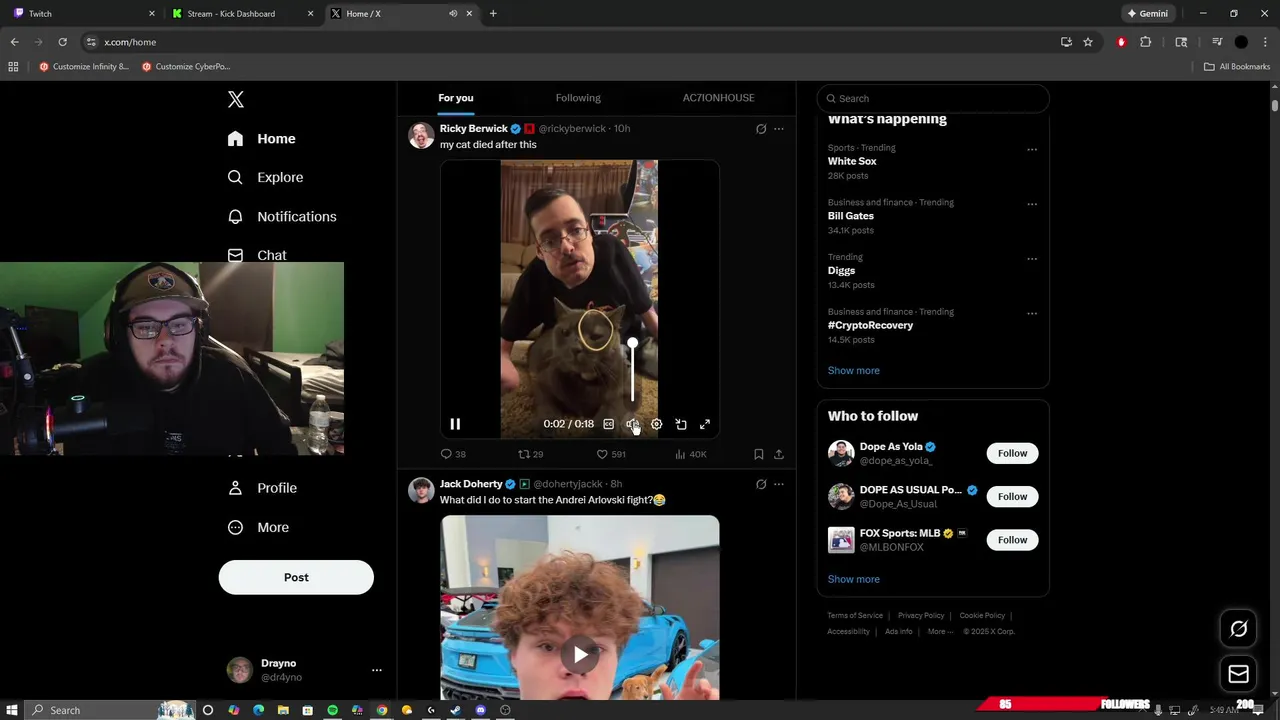This screenshot has height=720, width=1280.
Task: Open Discord from the Windows taskbar
Action: [x=481, y=710]
